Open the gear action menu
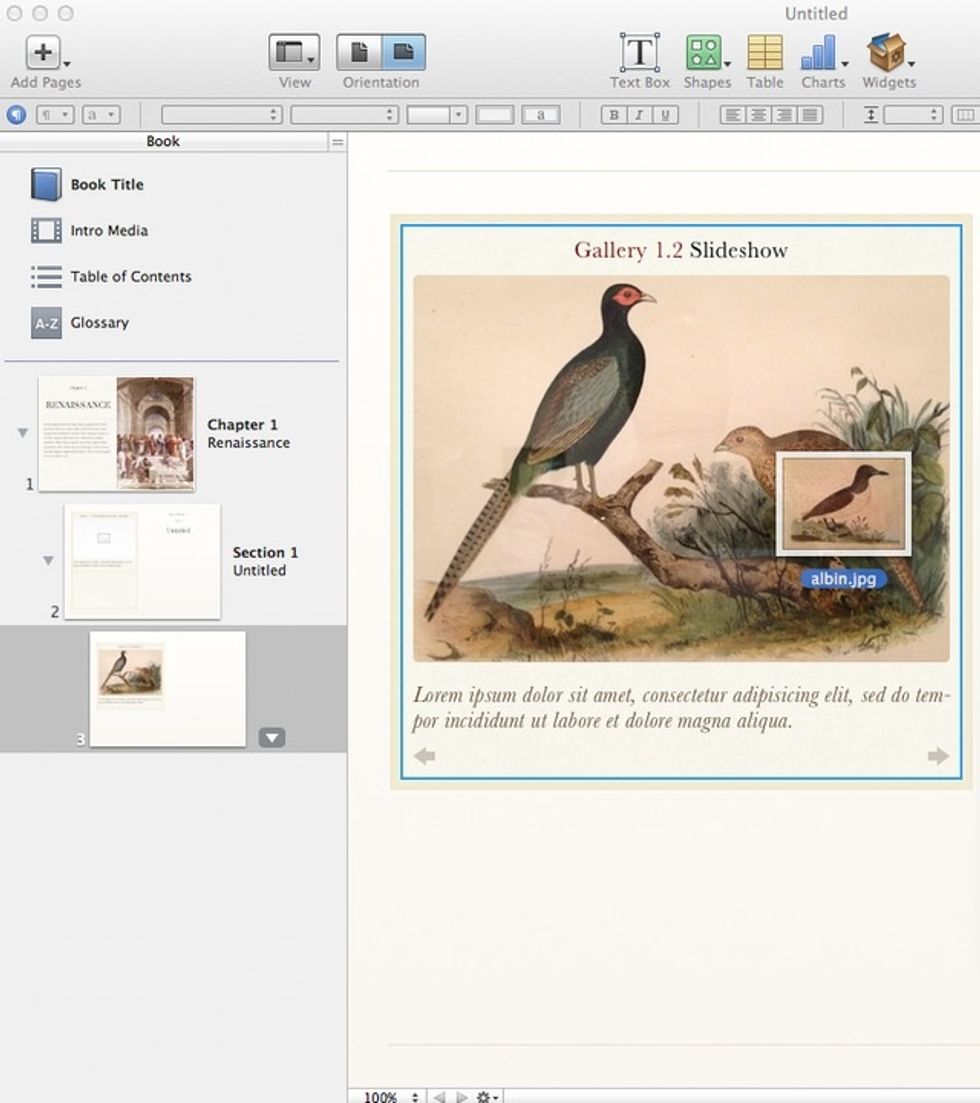The height and width of the screenshot is (1103, 980). pos(487,1097)
